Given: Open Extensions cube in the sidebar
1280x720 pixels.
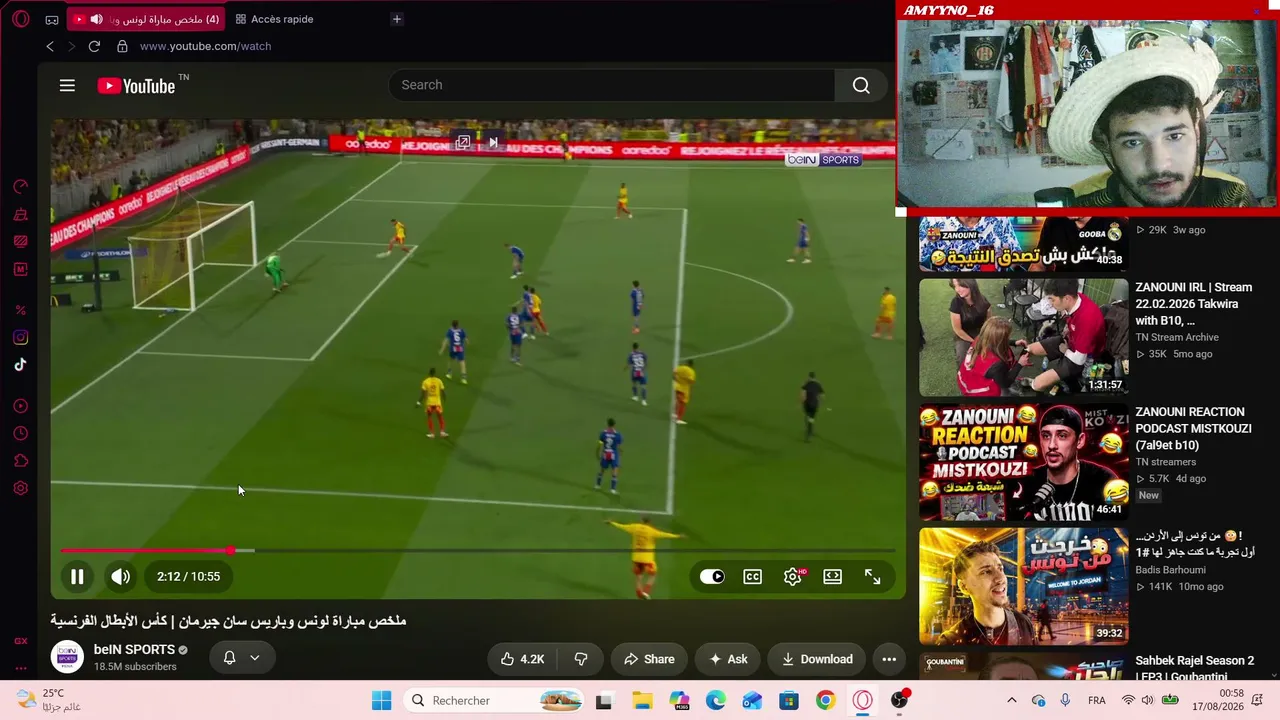Looking at the screenshot, I should (x=20, y=461).
